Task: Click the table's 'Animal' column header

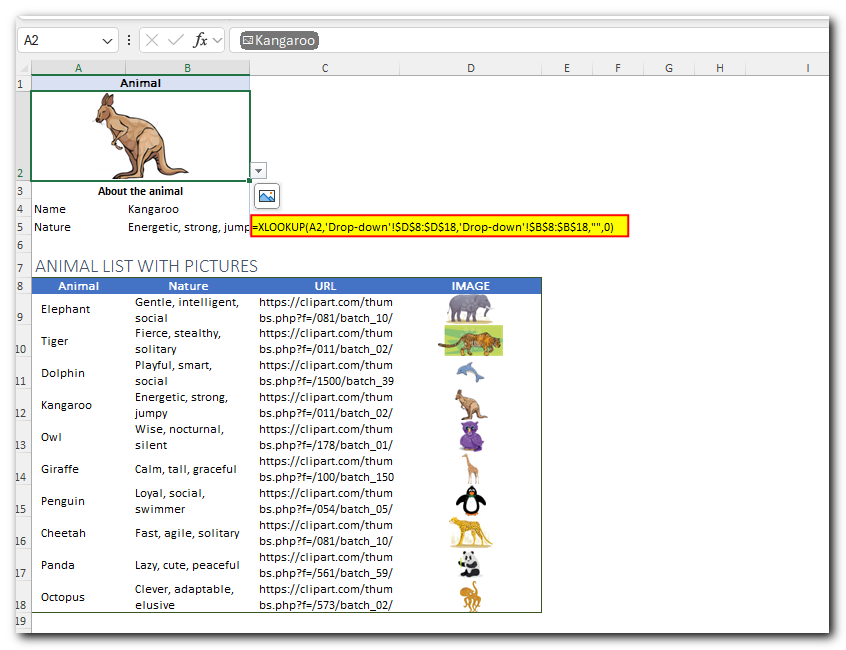Action: [79, 286]
